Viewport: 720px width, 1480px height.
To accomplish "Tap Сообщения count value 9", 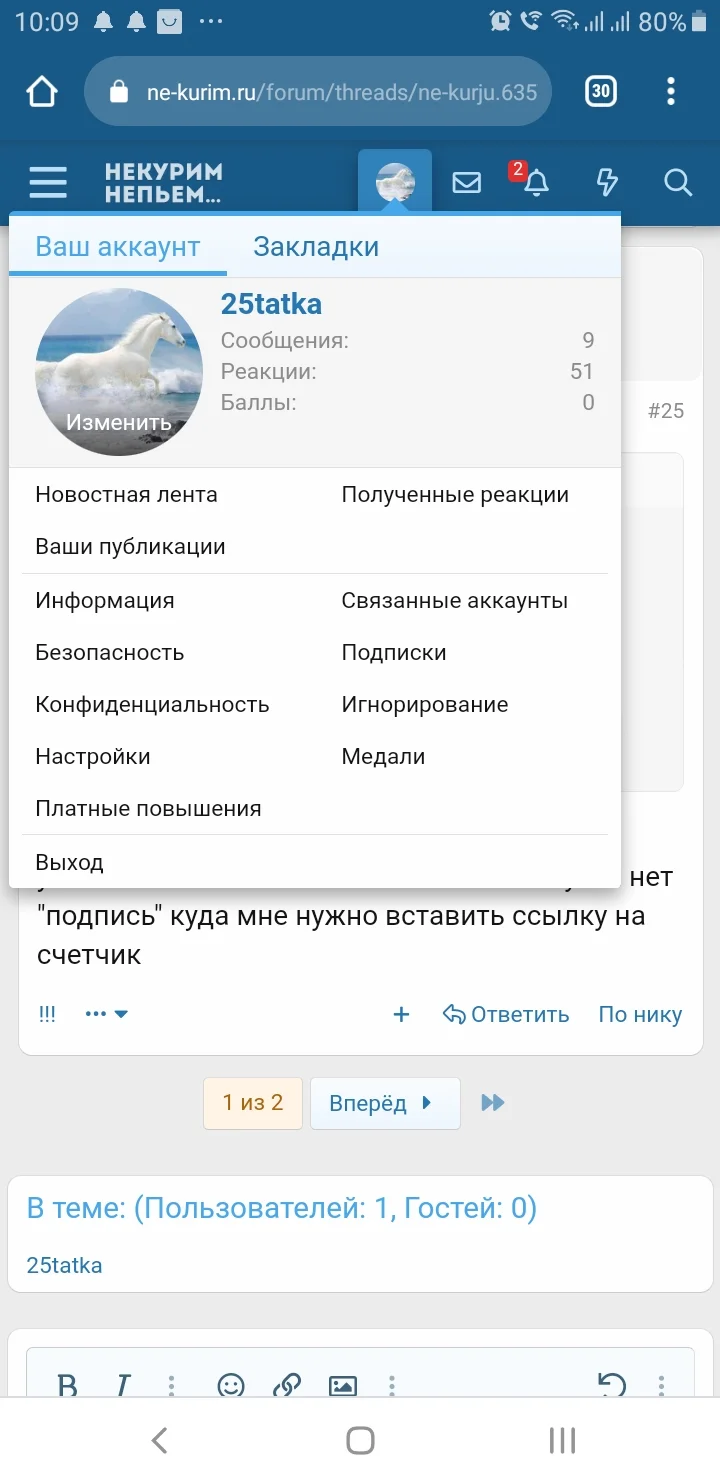I will click(588, 340).
